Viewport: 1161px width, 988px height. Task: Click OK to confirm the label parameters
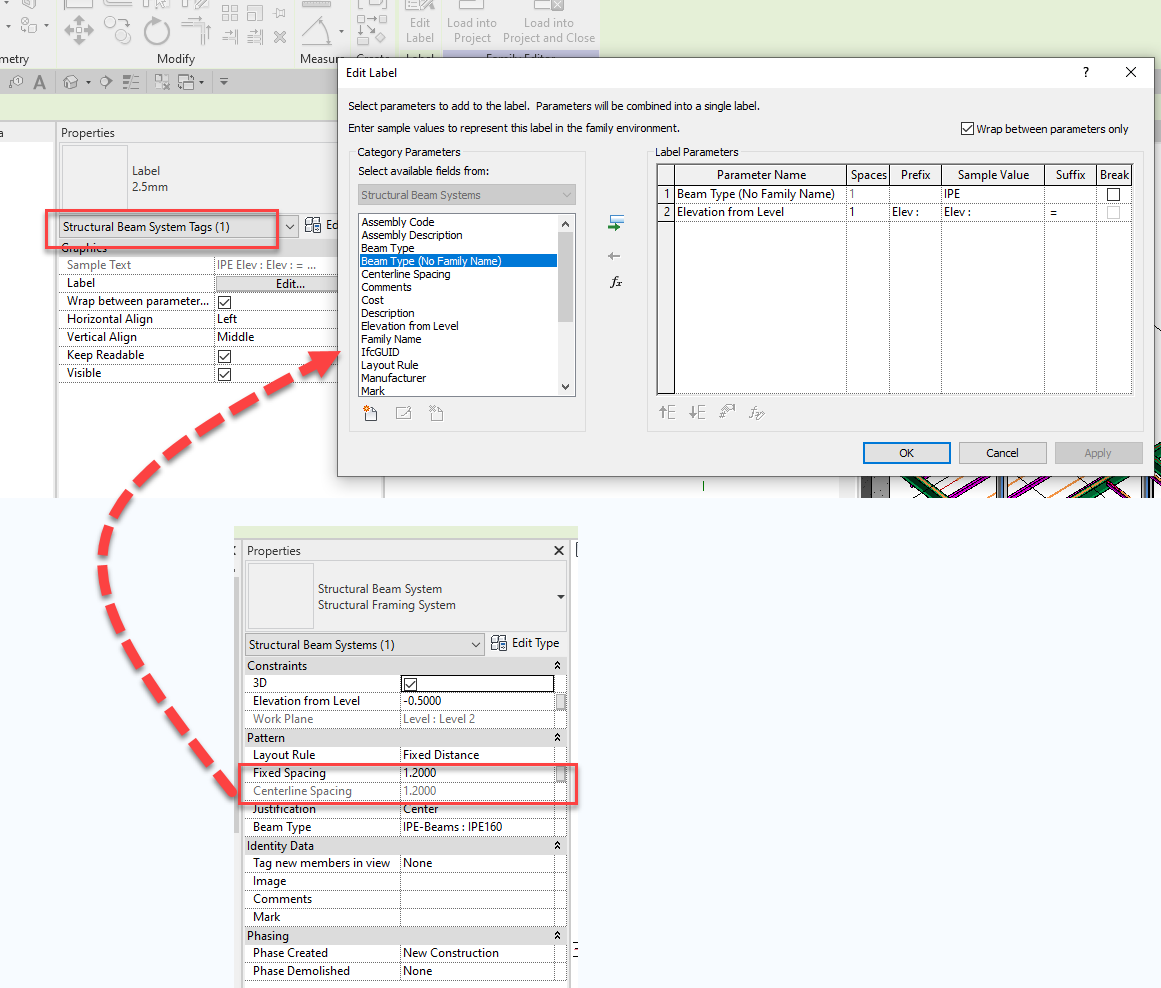(906, 452)
